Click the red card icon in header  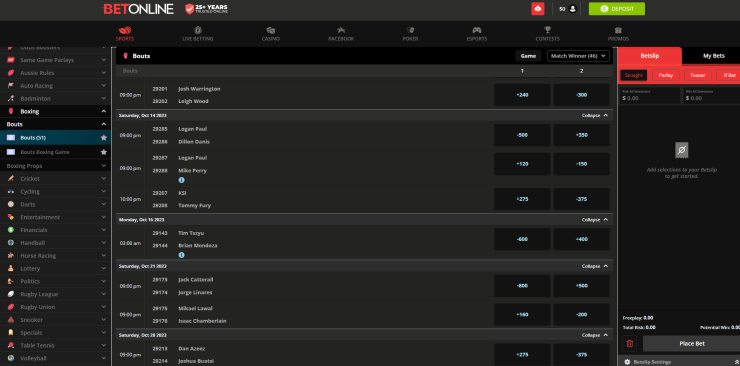click(x=538, y=8)
